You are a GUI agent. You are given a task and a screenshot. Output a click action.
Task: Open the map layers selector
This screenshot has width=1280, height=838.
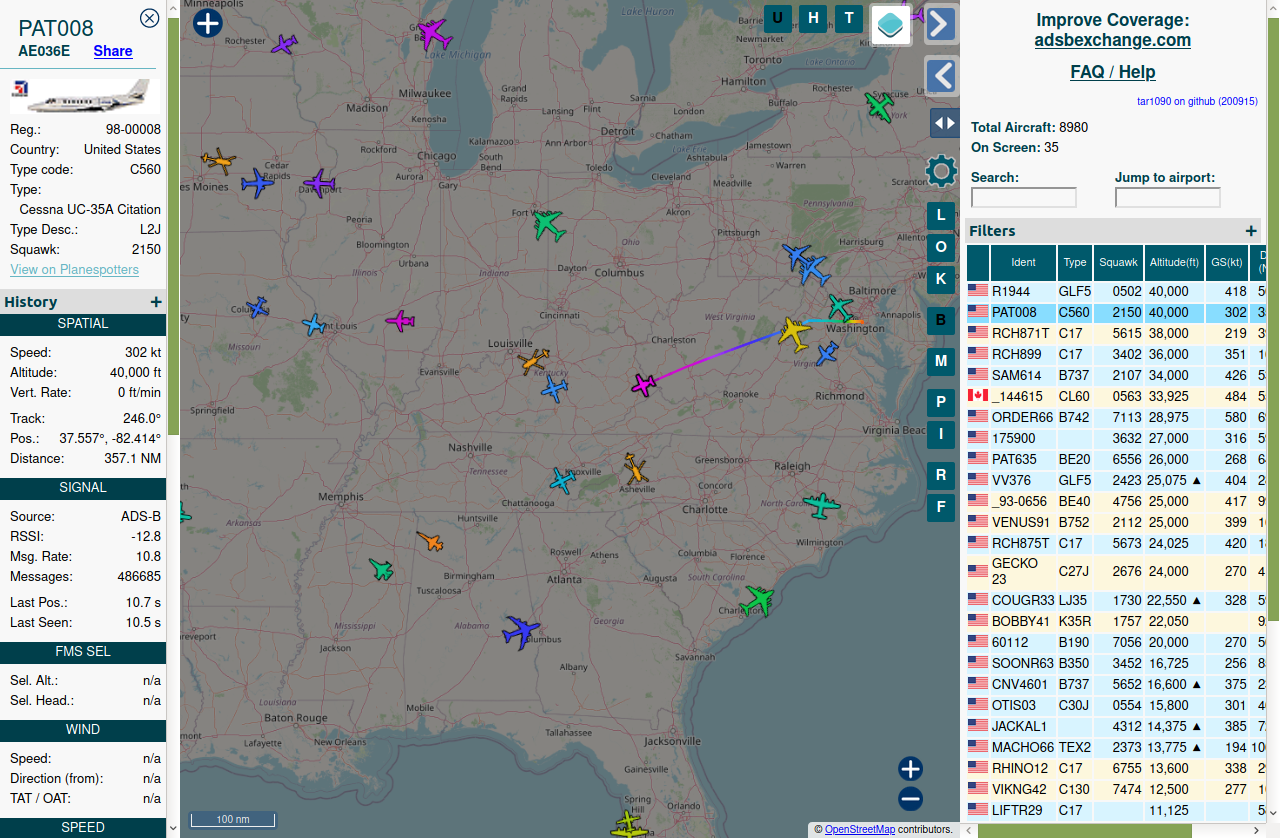pos(890,25)
